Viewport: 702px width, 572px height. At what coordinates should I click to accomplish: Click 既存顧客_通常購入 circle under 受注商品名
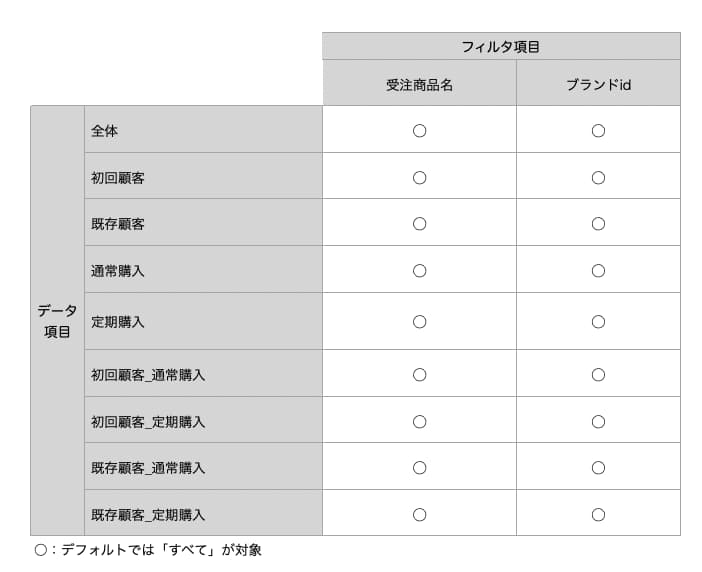[419, 468]
